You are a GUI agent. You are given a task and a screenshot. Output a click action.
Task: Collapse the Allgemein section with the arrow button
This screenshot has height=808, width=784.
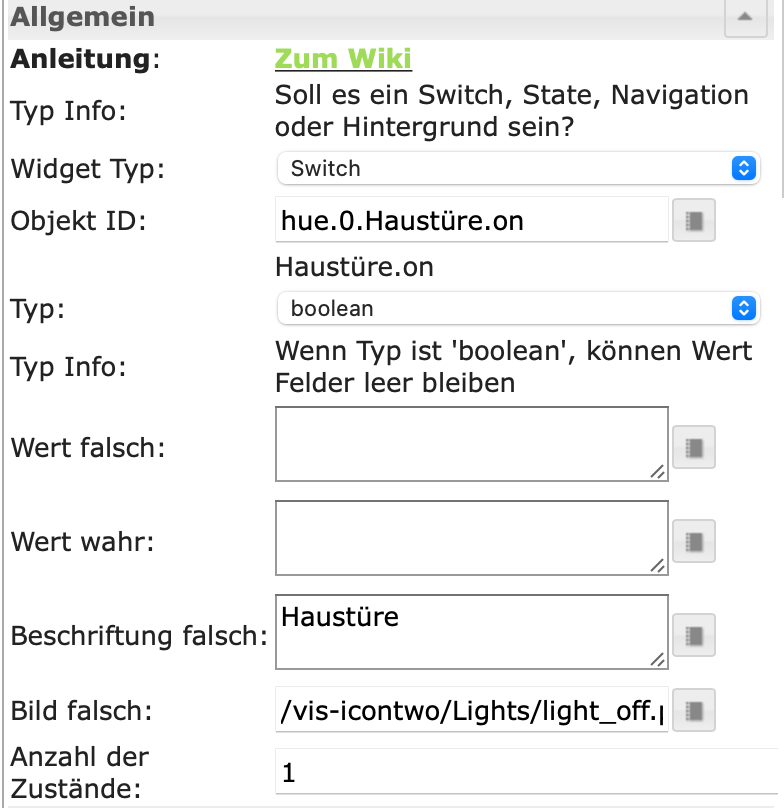(744, 19)
